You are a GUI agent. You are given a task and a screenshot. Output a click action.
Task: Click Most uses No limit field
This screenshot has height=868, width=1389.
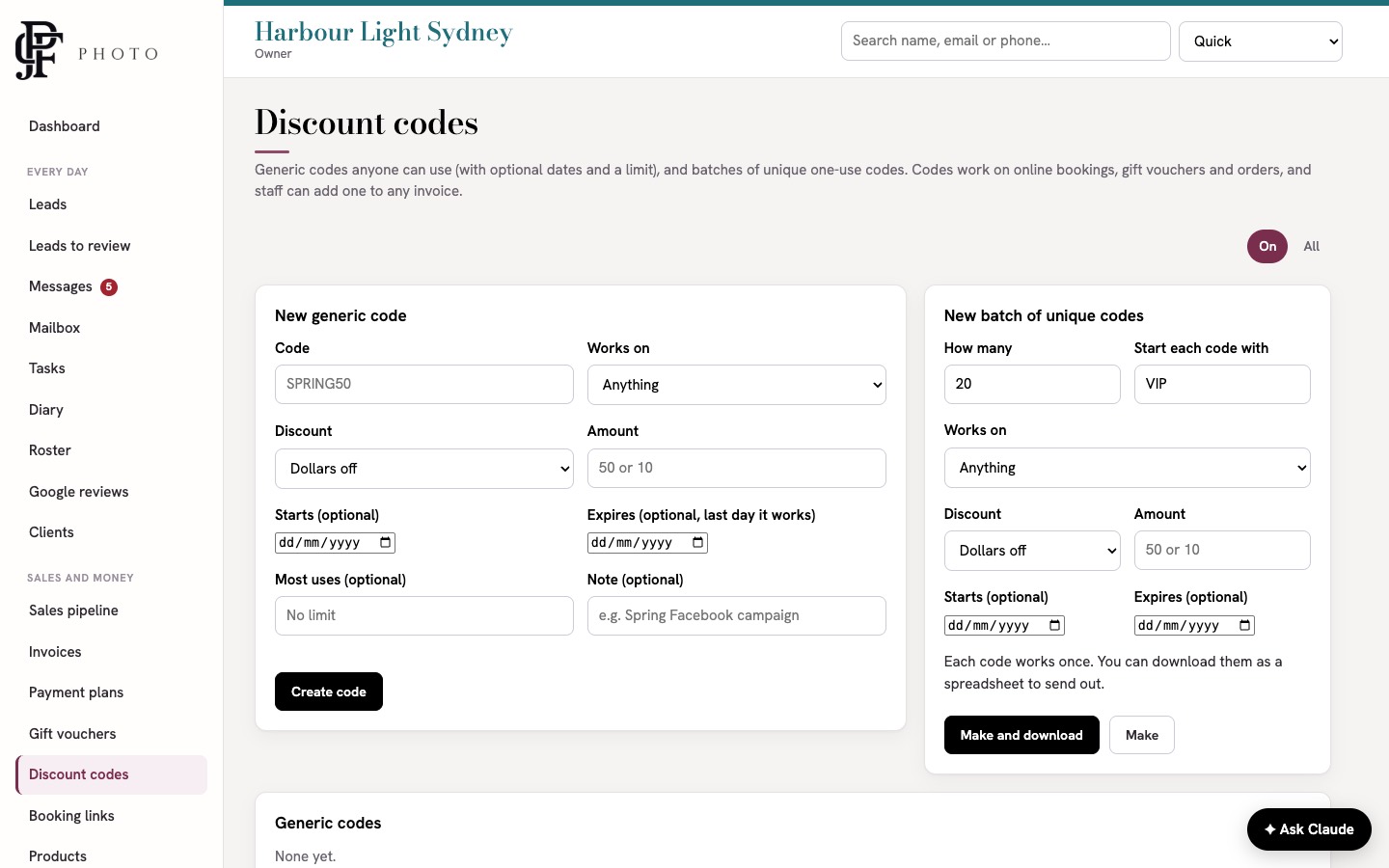coord(423,615)
